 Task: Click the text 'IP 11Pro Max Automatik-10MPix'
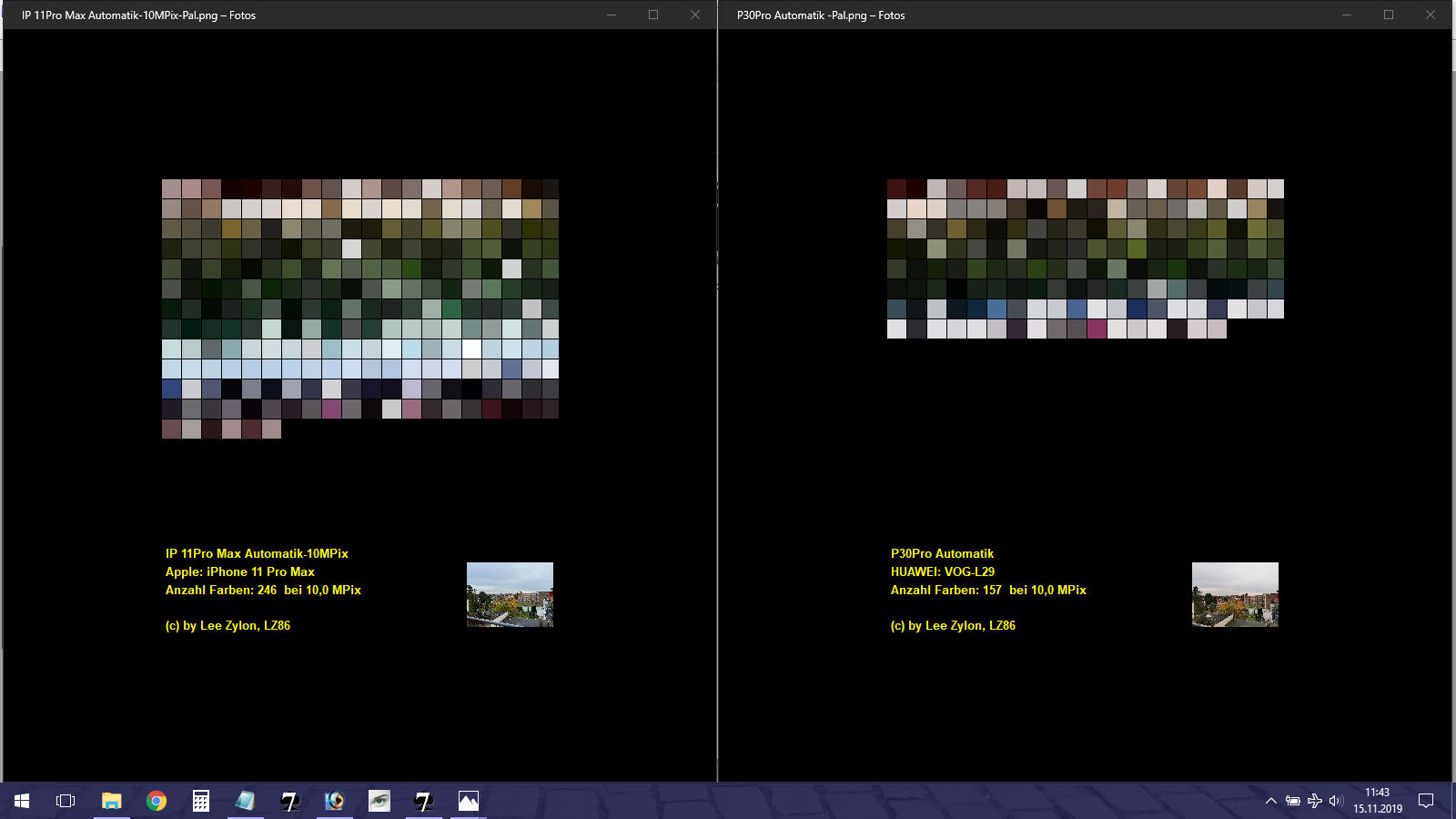[257, 553]
